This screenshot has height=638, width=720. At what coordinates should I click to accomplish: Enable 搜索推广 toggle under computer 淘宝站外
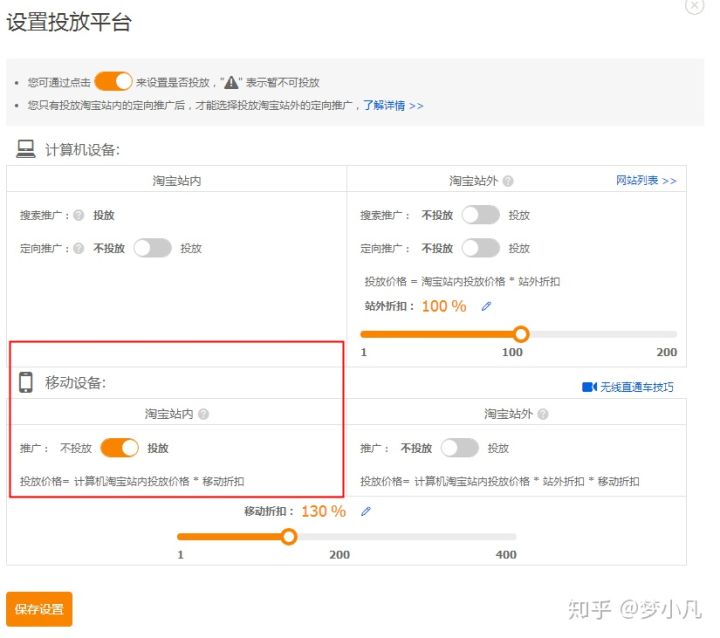coord(480,215)
